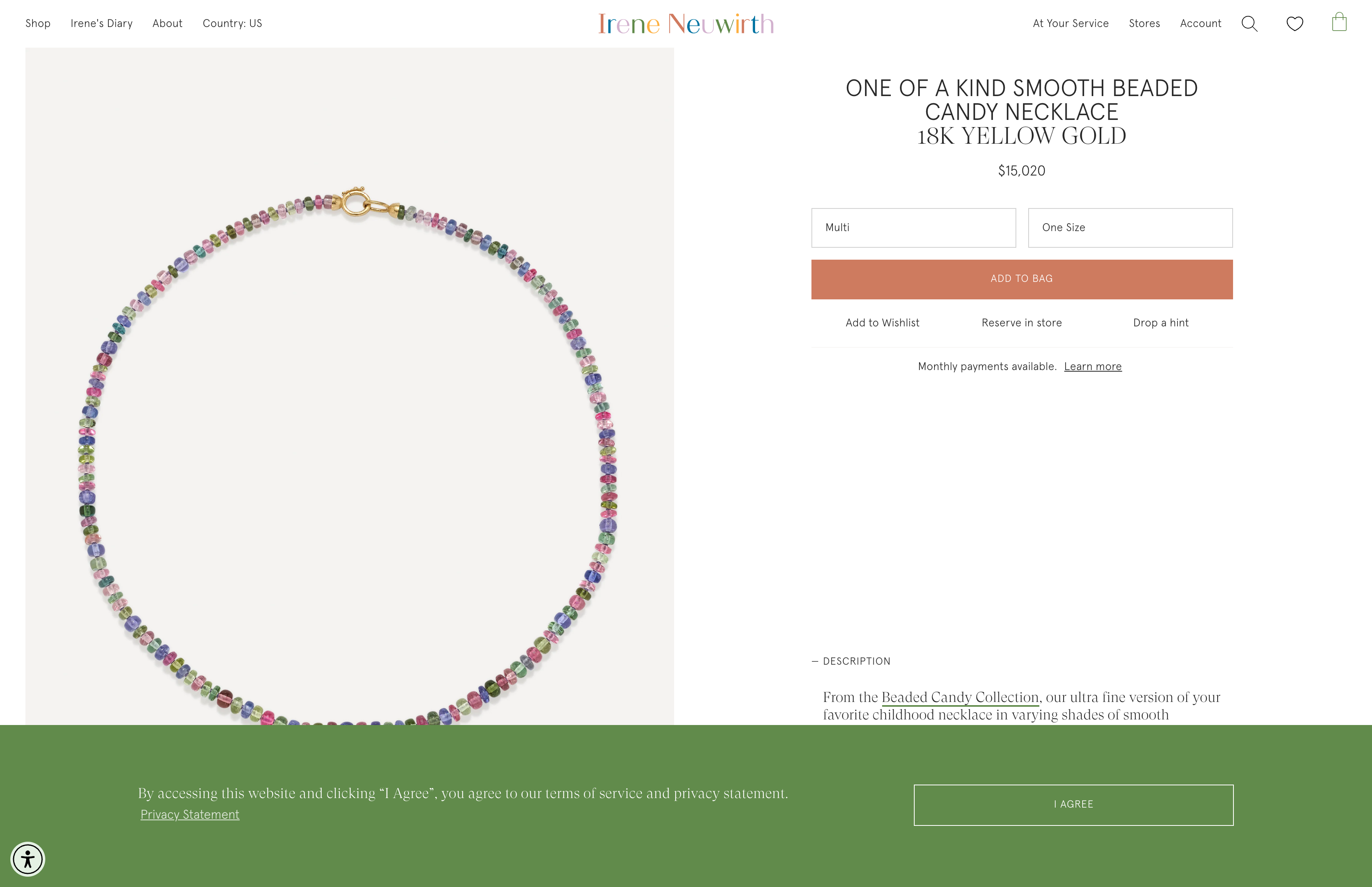The image size is (1372, 887).
Task: Open the accessibility widget icon
Action: click(28, 859)
